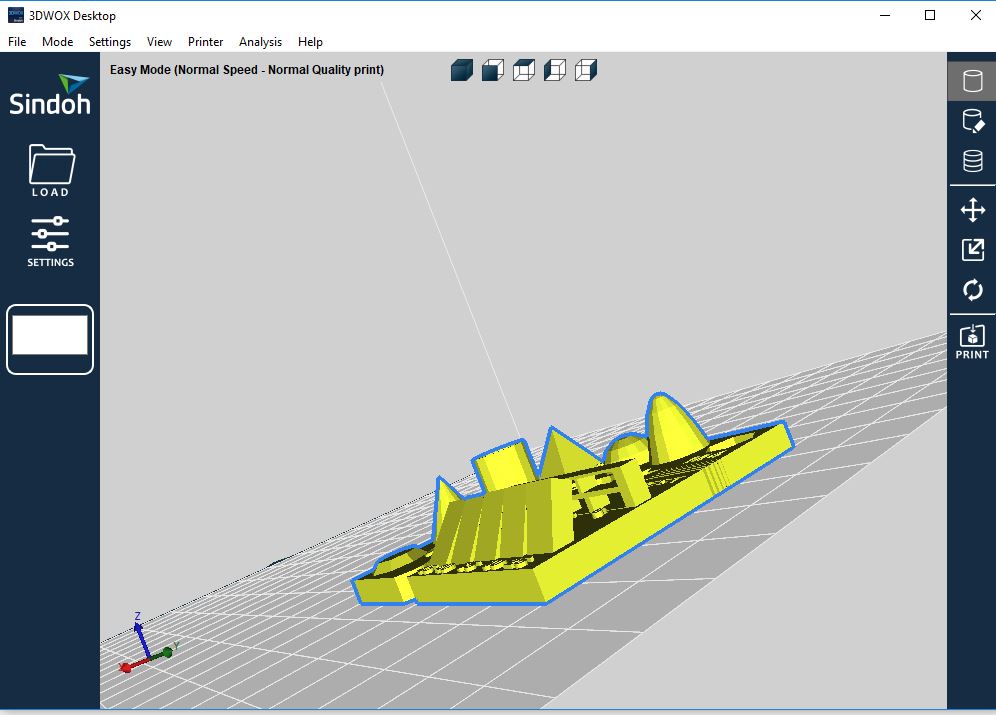The image size is (996, 715).
Task: Select the third wireframe cube view icon
Action: click(x=523, y=70)
